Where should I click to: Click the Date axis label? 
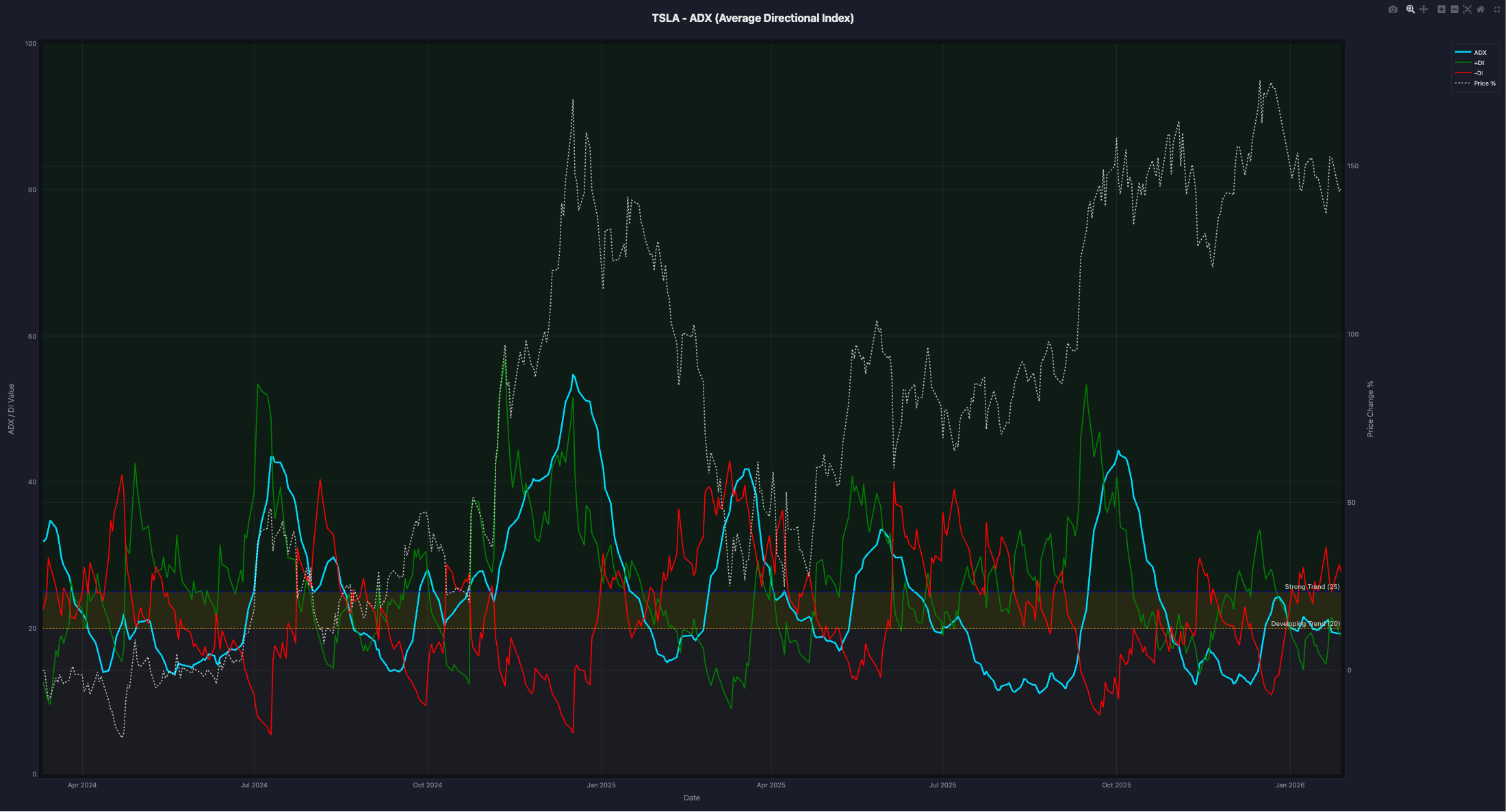[691, 798]
